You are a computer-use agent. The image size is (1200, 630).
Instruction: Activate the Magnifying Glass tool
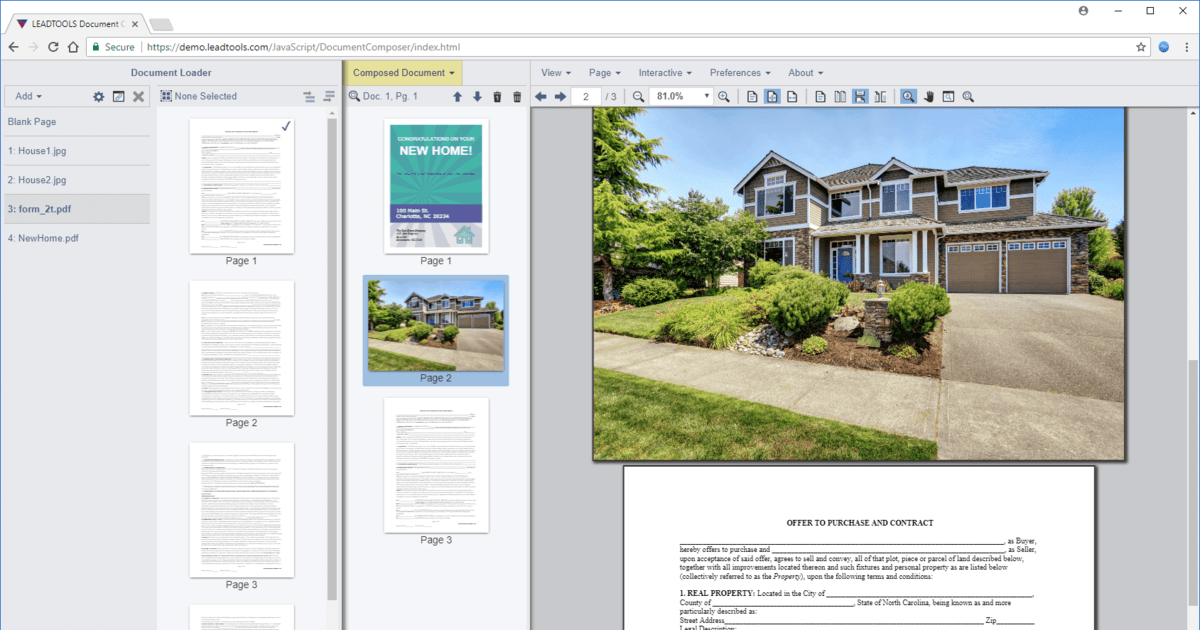point(948,96)
